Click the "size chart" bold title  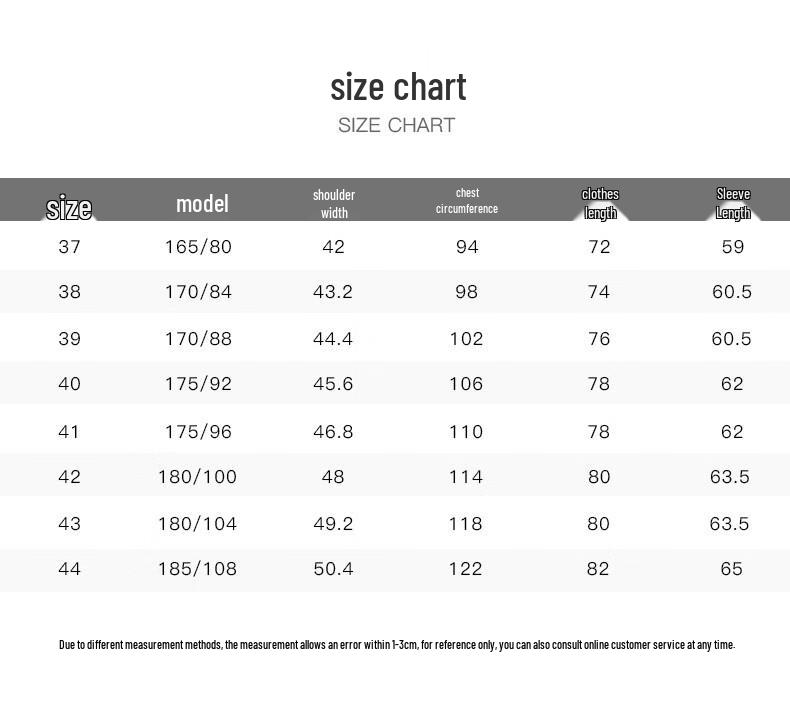click(x=398, y=88)
